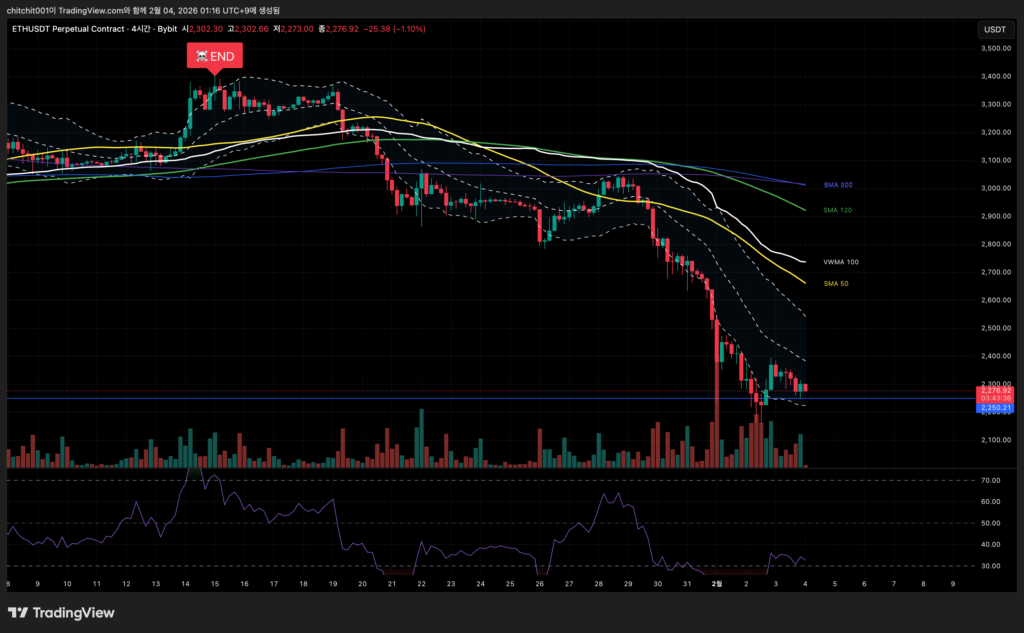Select the blue SMA 800 line label

[838, 185]
